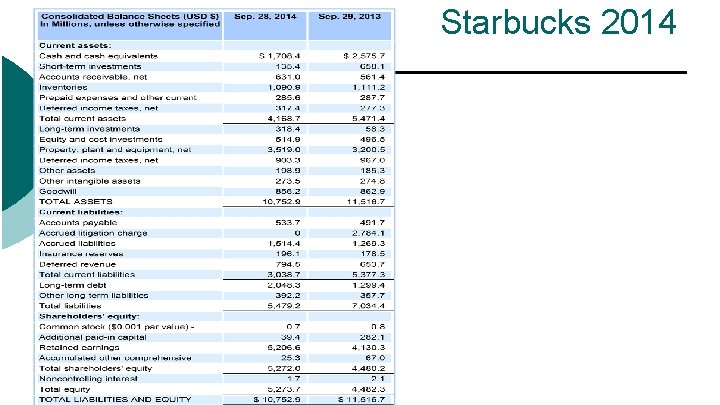Click the 'Insurance reserves' row label

(x=81, y=254)
